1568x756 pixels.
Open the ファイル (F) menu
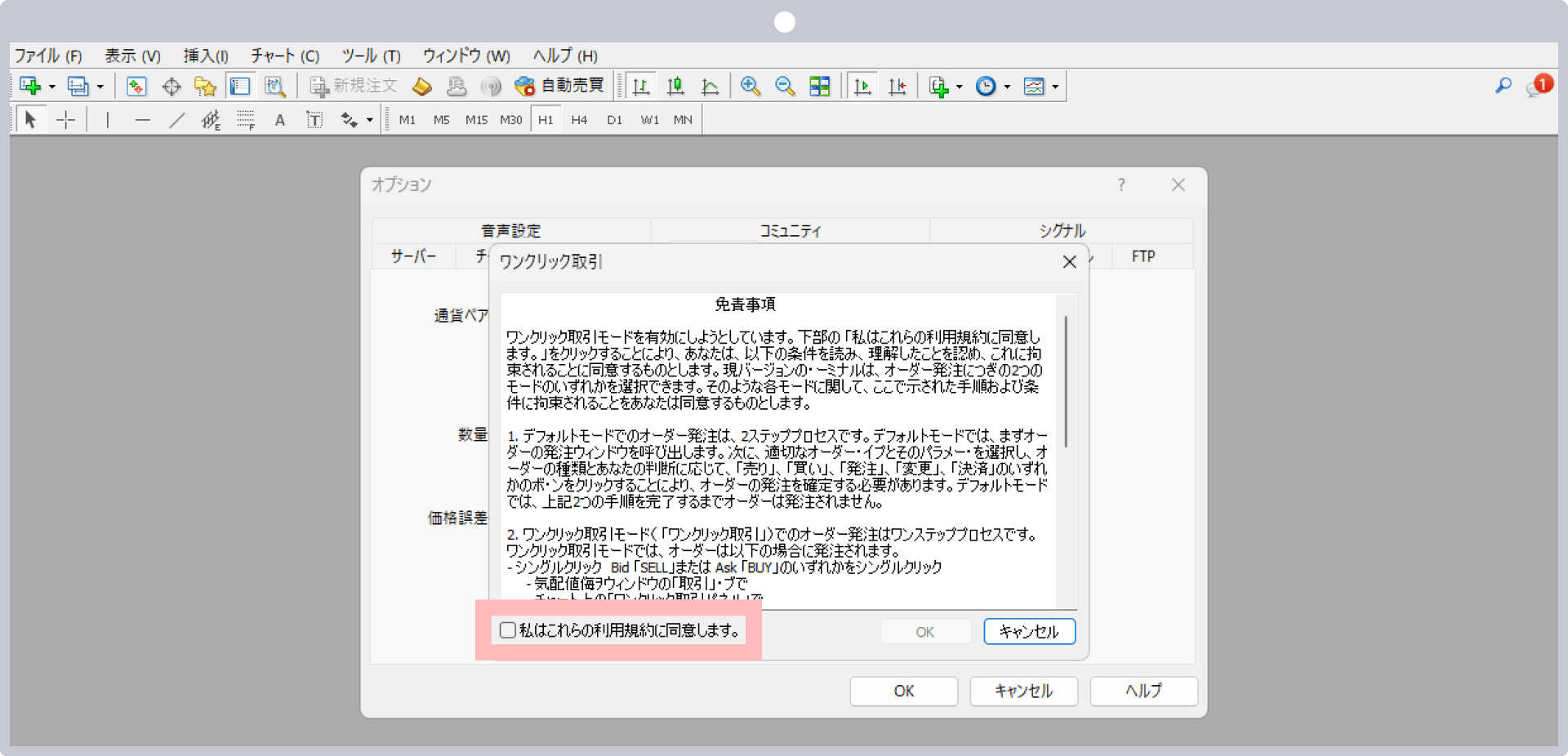48,56
